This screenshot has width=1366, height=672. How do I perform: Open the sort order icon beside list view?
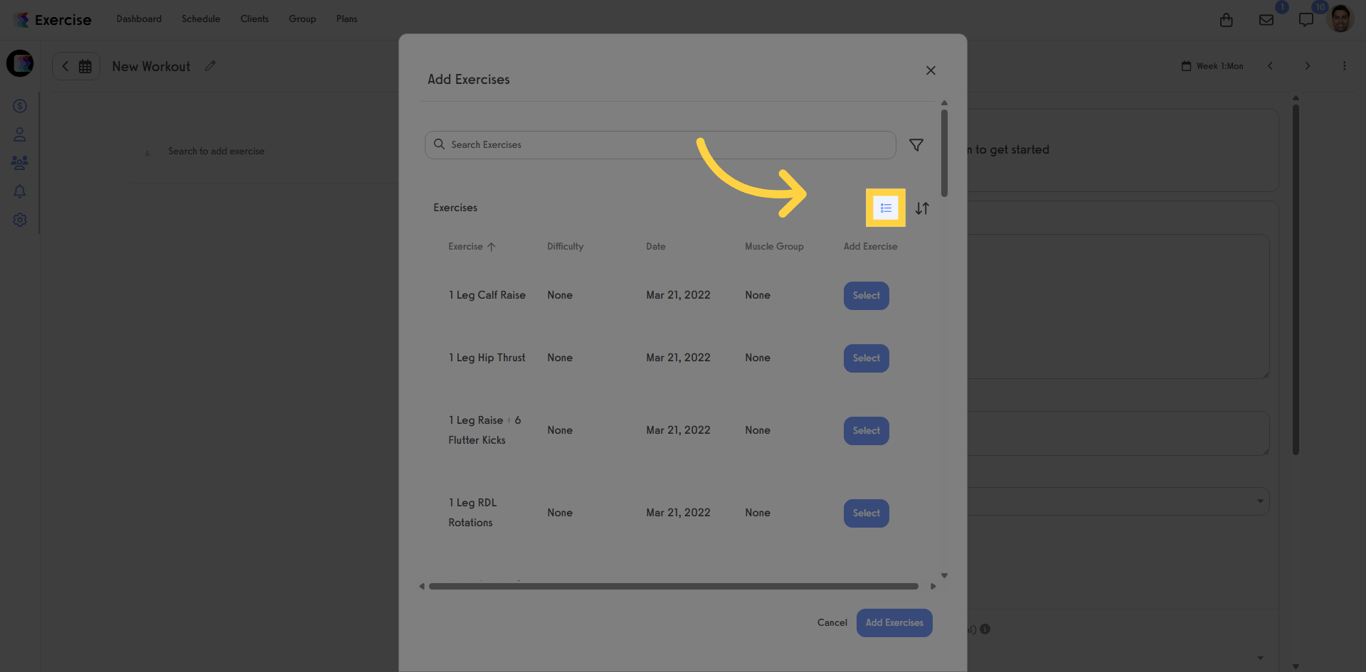click(922, 208)
